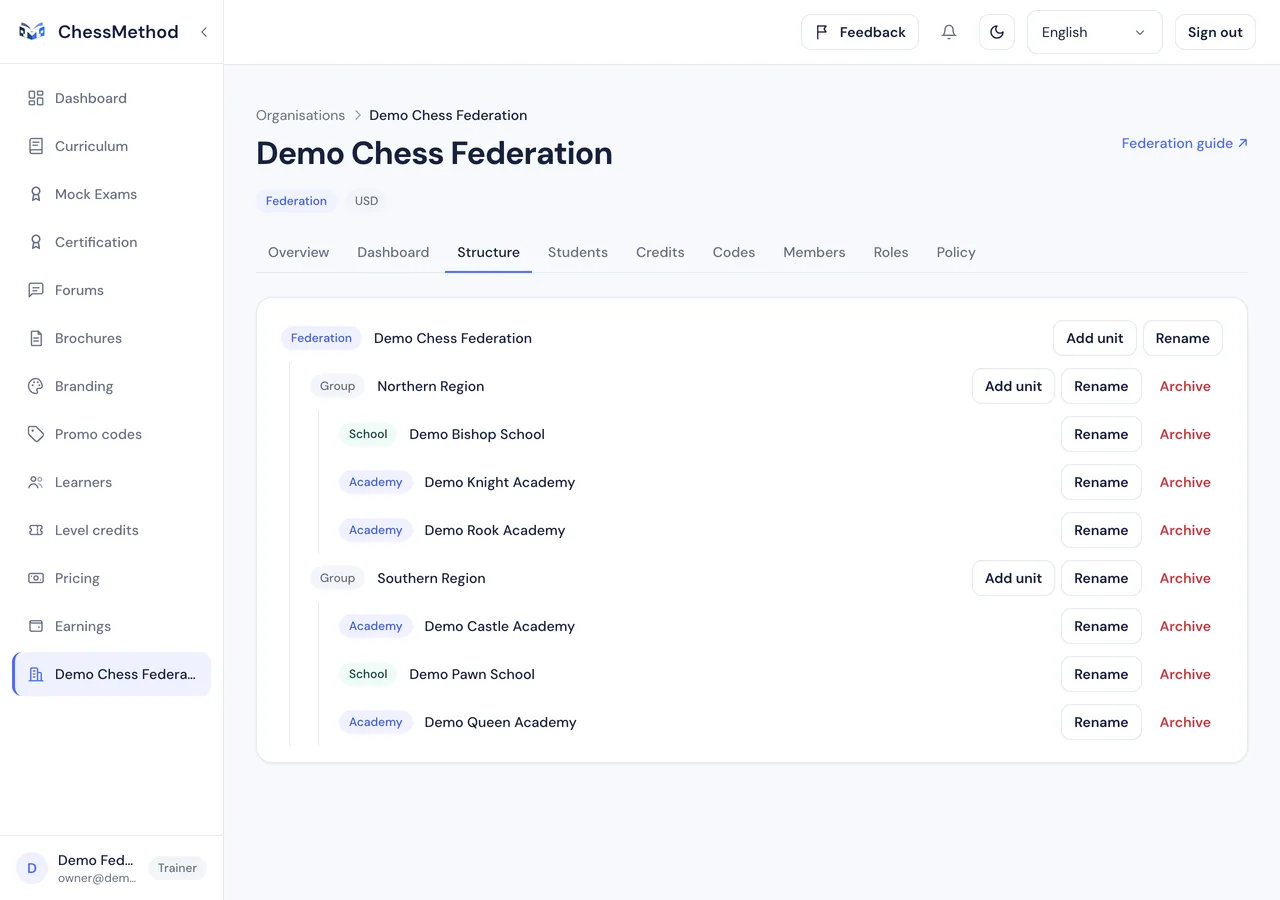Viewport: 1280px width, 900px height.
Task: Select the Demo Queen Academy row name
Action: coord(500,722)
